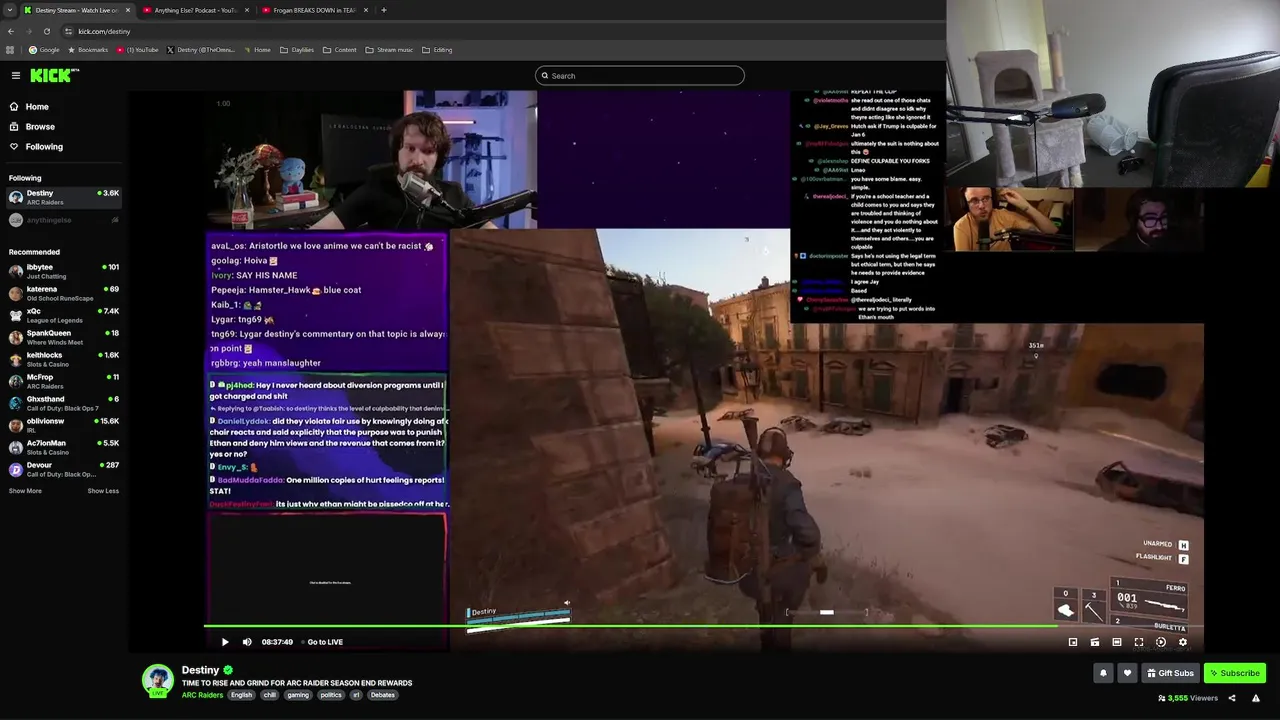The height and width of the screenshot is (720, 1280).
Task: Open the Daylilies bookmark folder
Action: (x=296, y=50)
